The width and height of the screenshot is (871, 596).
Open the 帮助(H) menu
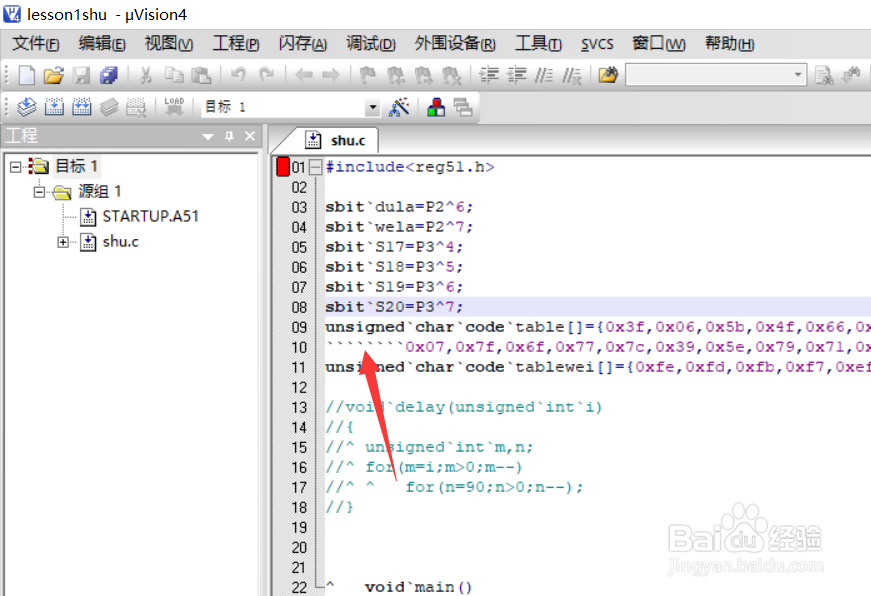[730, 43]
